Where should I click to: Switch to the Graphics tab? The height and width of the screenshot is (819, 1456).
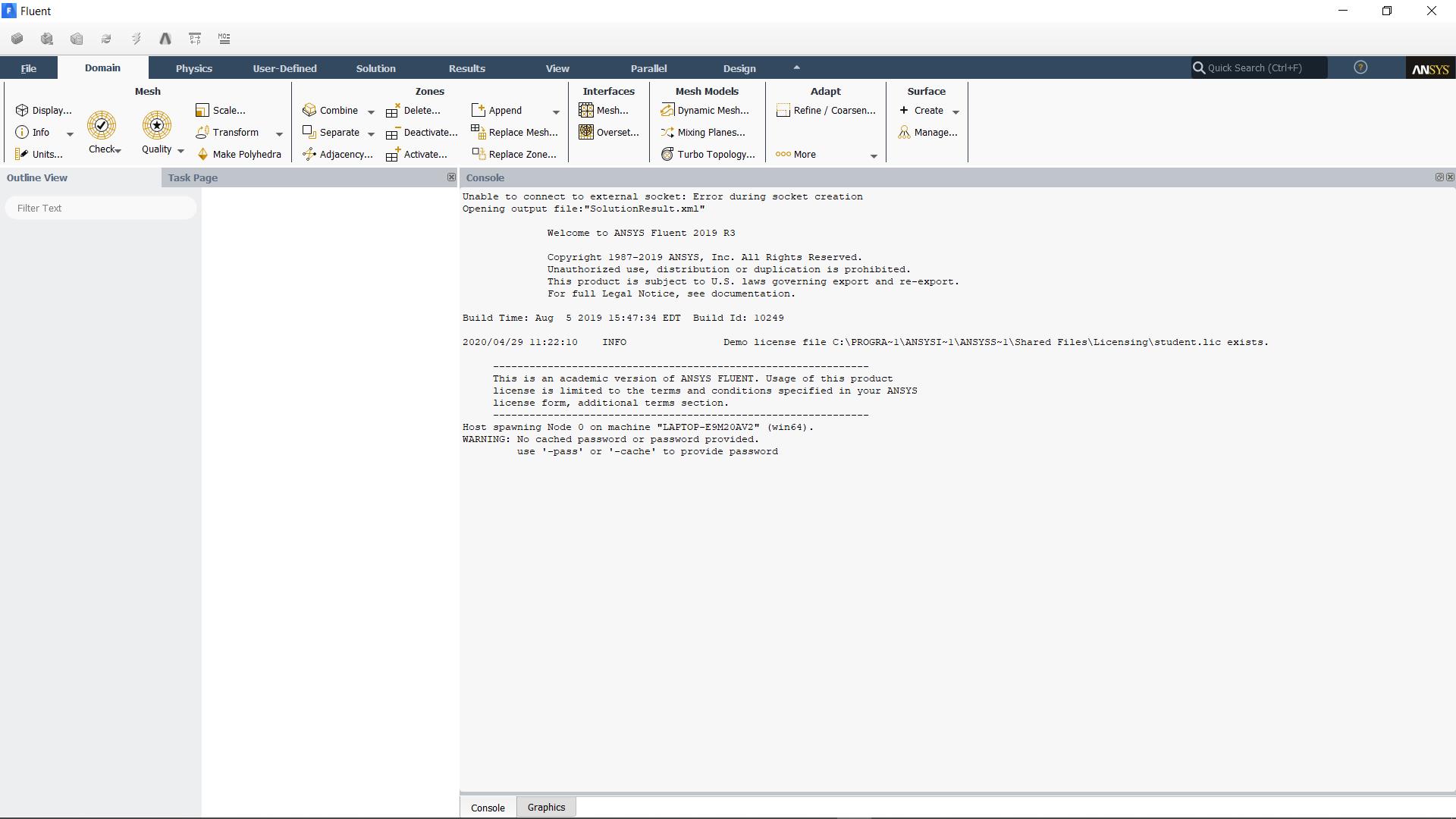click(546, 807)
